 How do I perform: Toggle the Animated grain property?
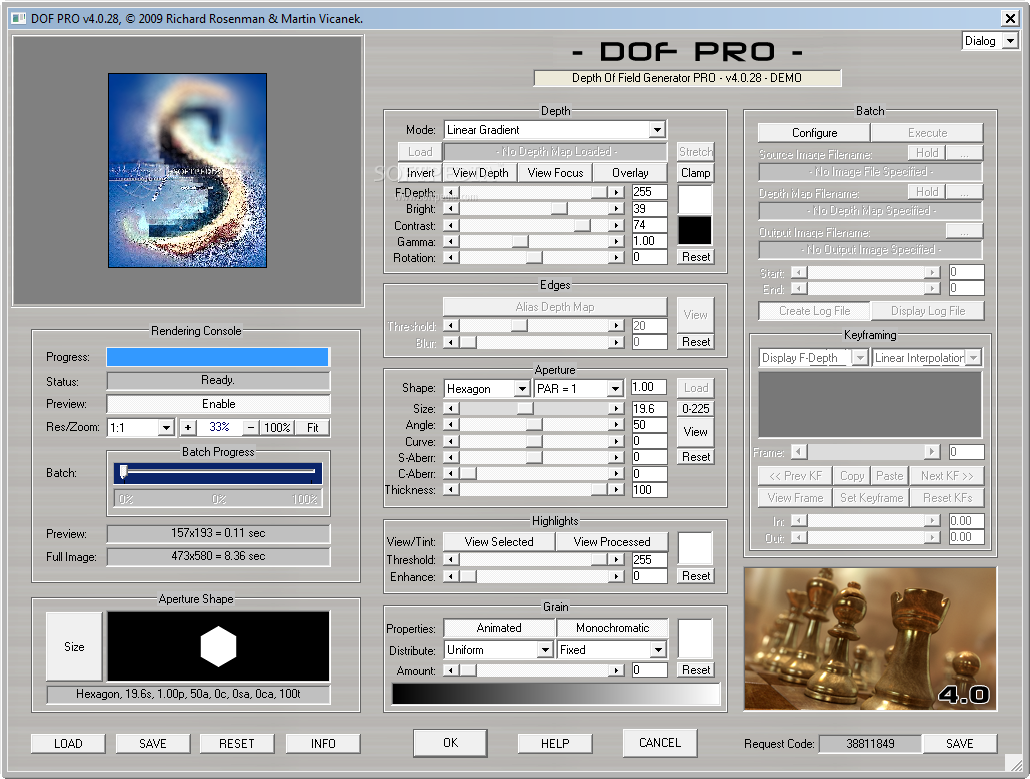coord(499,628)
